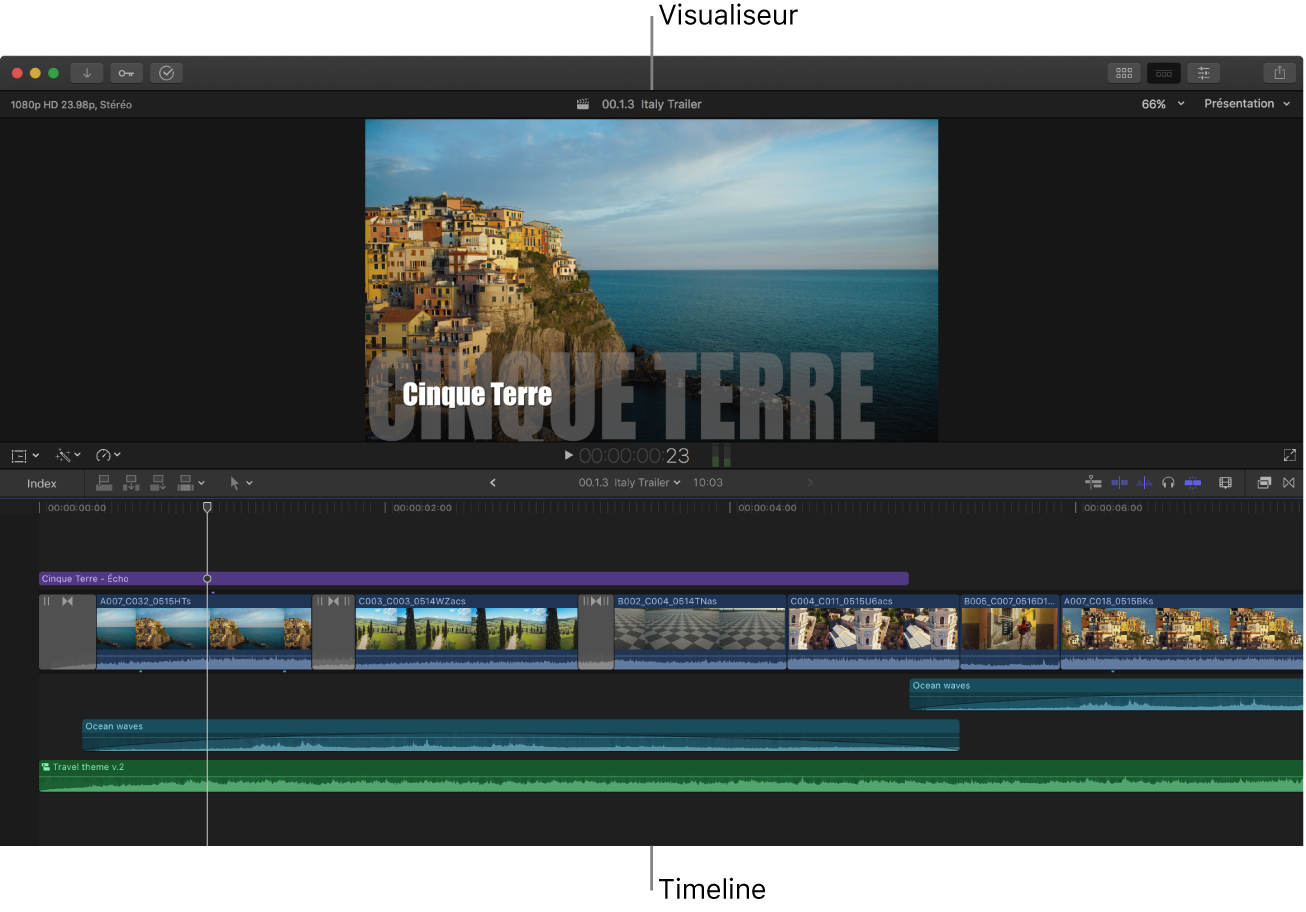Toggle solo playback with the headphone icon
The height and width of the screenshot is (912, 1306).
tap(1168, 482)
